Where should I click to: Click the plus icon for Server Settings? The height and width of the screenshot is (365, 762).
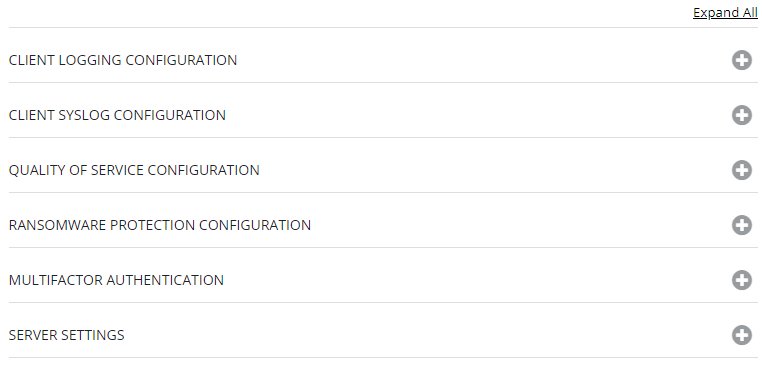[x=742, y=335]
